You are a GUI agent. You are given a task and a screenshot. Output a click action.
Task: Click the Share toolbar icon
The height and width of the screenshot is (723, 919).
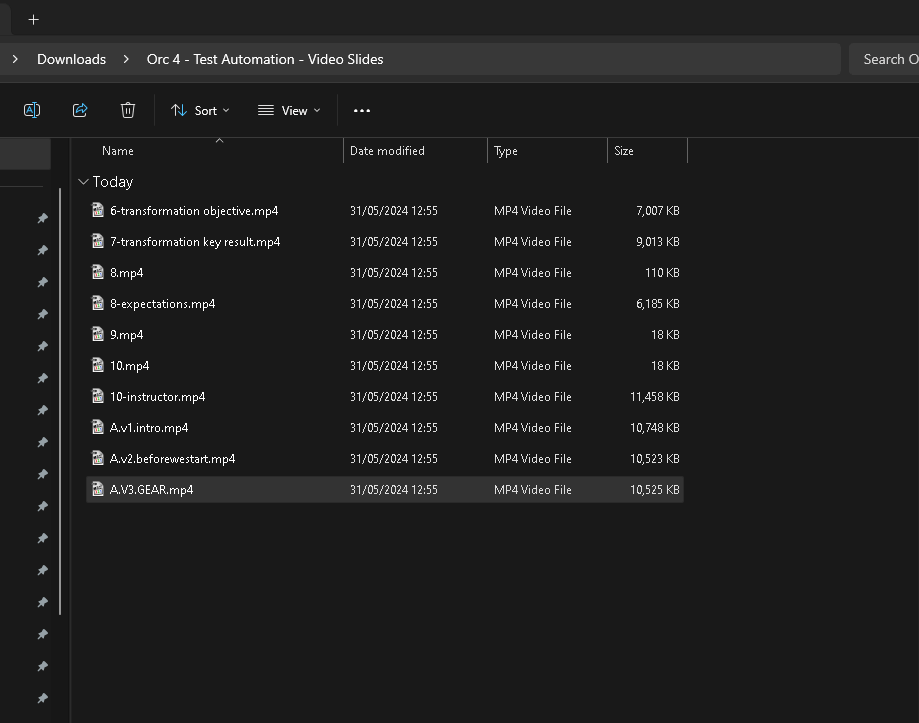[x=80, y=110]
